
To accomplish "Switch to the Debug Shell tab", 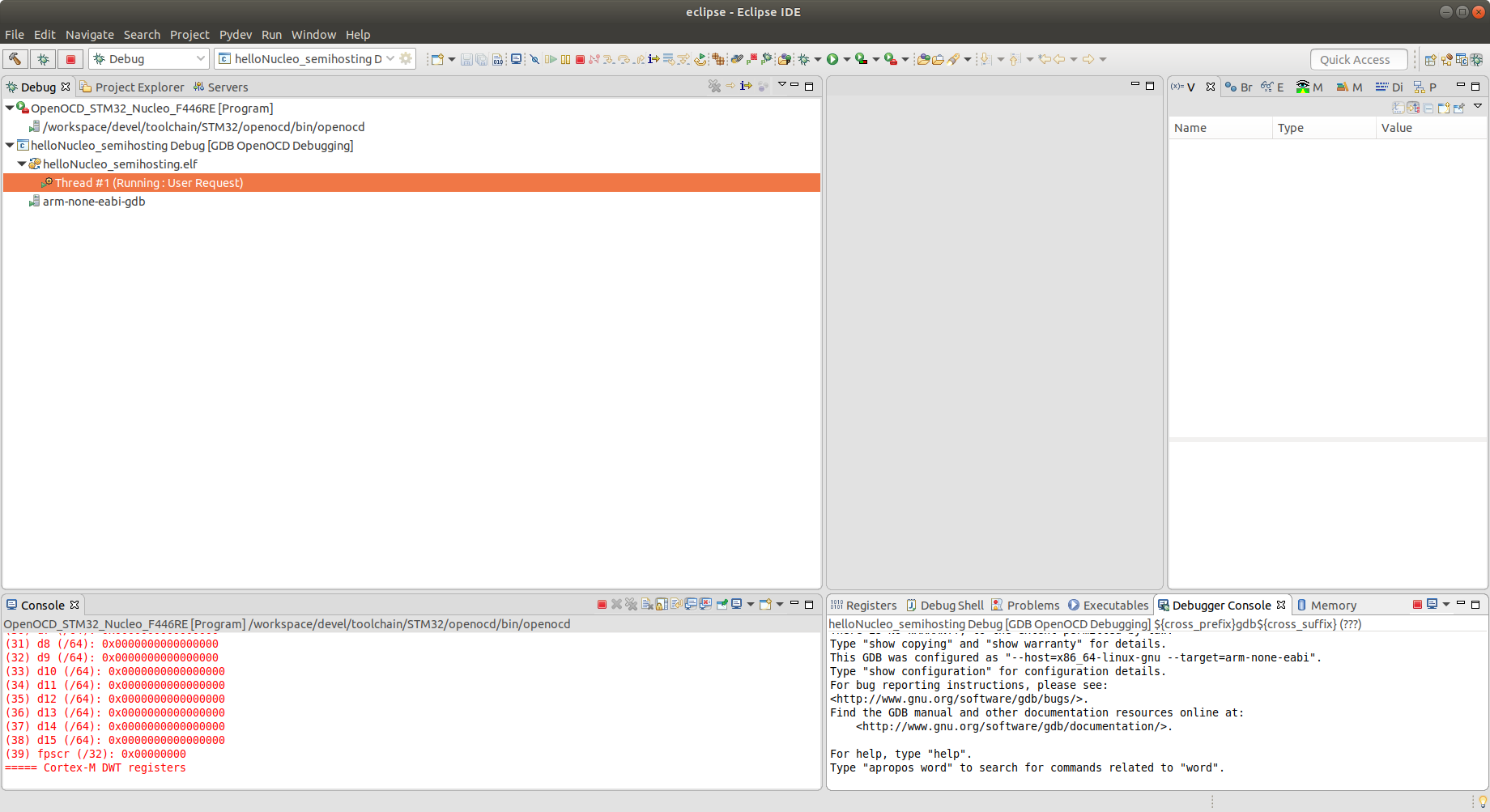I will (944, 605).
